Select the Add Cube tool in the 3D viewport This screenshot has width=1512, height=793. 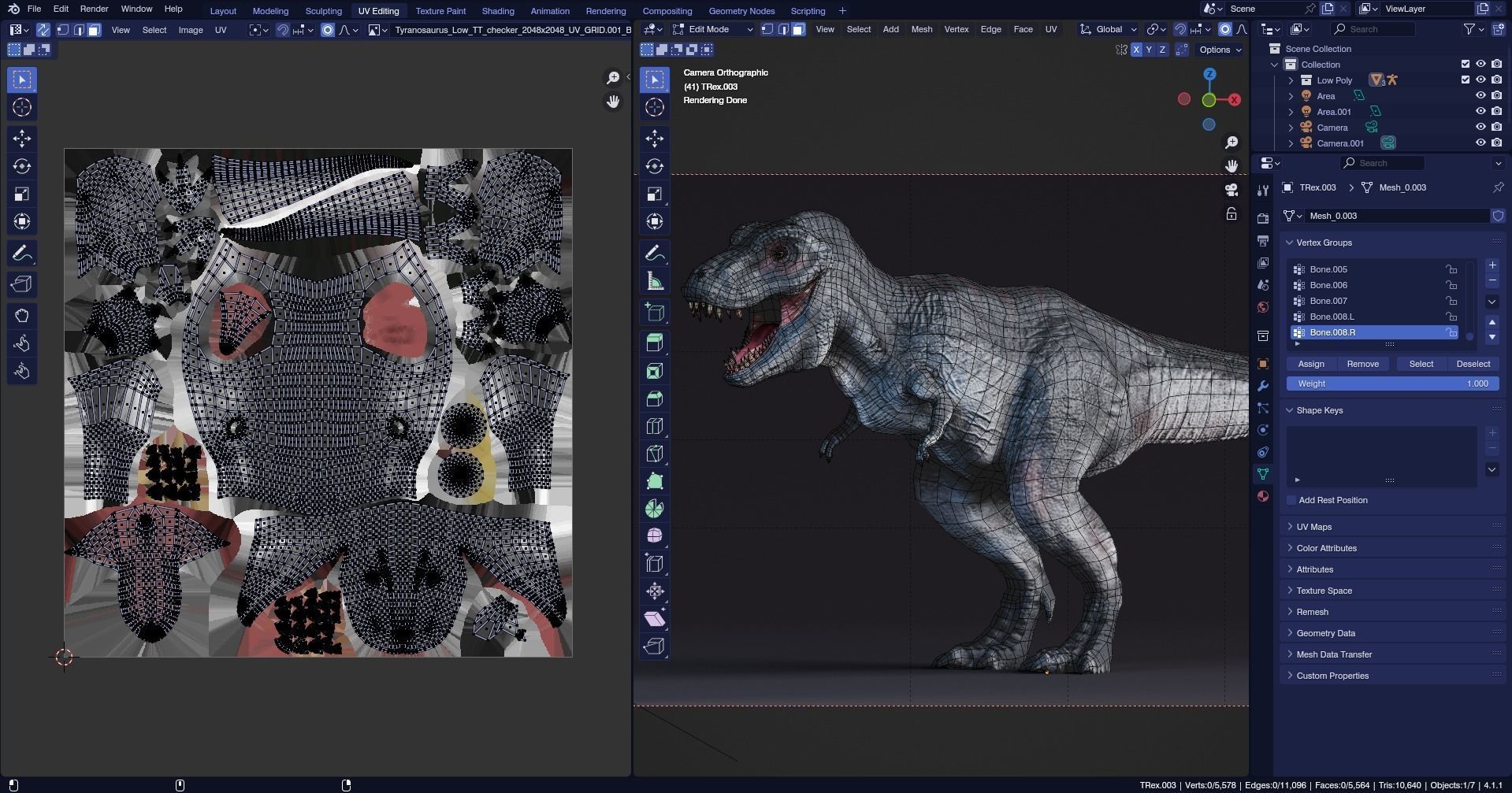tap(655, 312)
